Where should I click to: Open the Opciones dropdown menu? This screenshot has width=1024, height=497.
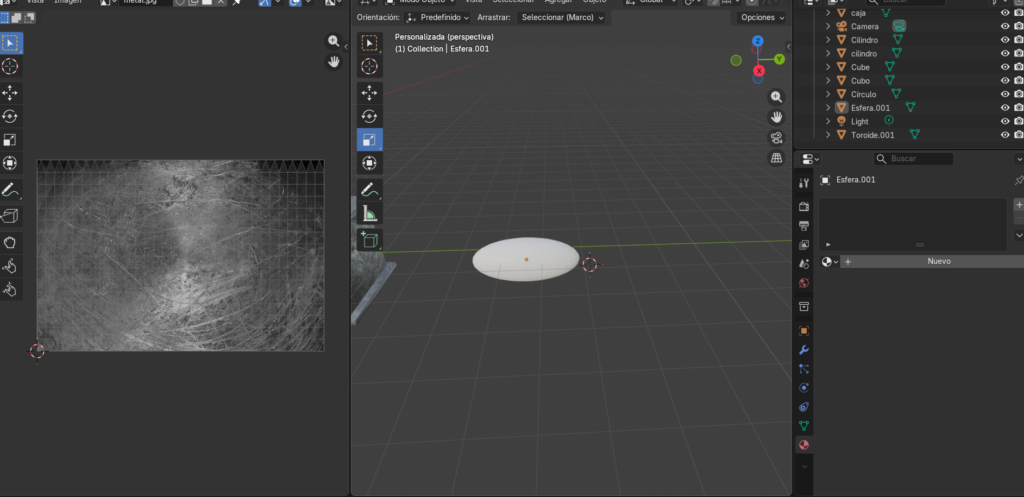[x=761, y=17]
